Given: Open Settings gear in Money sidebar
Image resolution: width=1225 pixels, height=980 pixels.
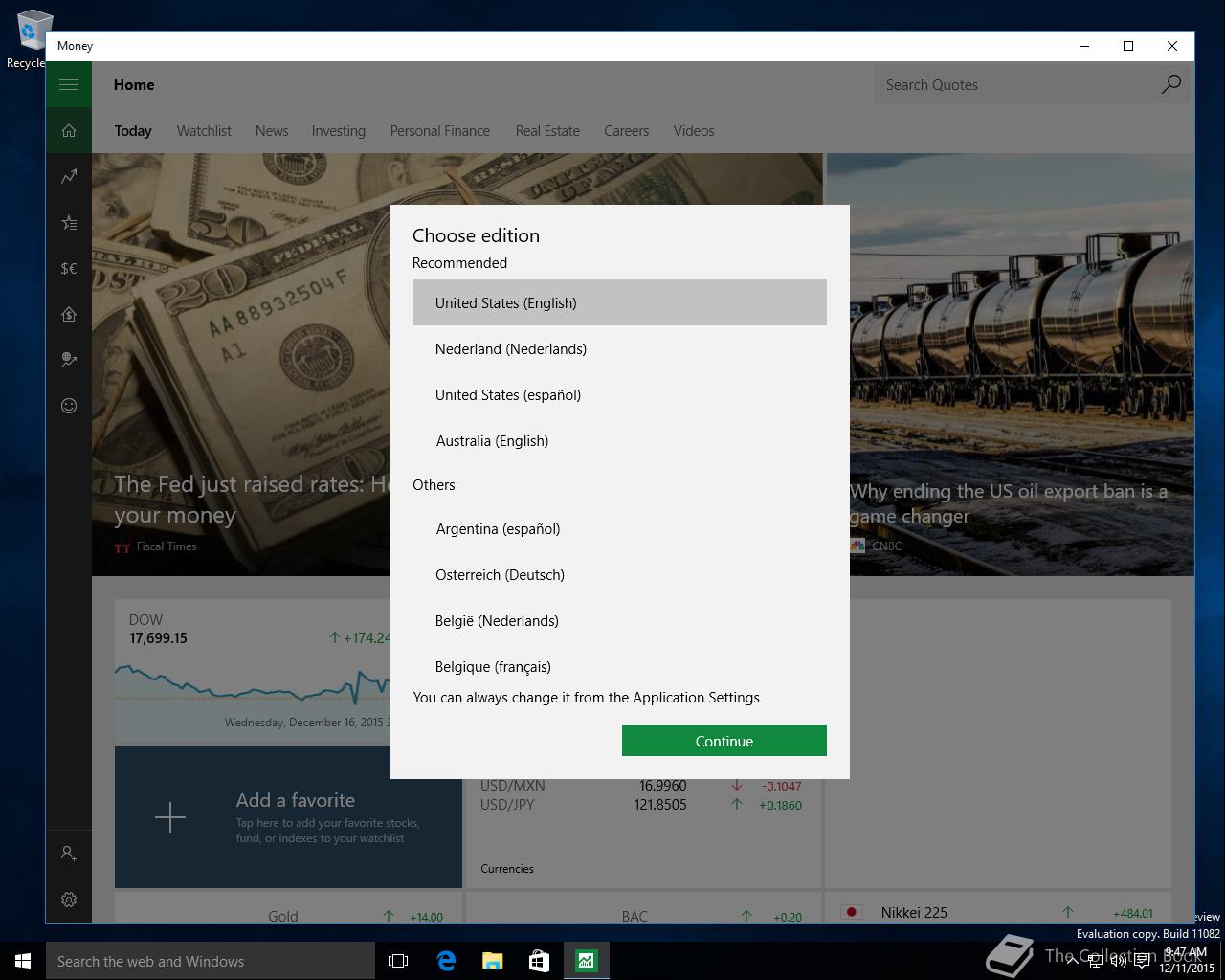Looking at the screenshot, I should coord(69,899).
